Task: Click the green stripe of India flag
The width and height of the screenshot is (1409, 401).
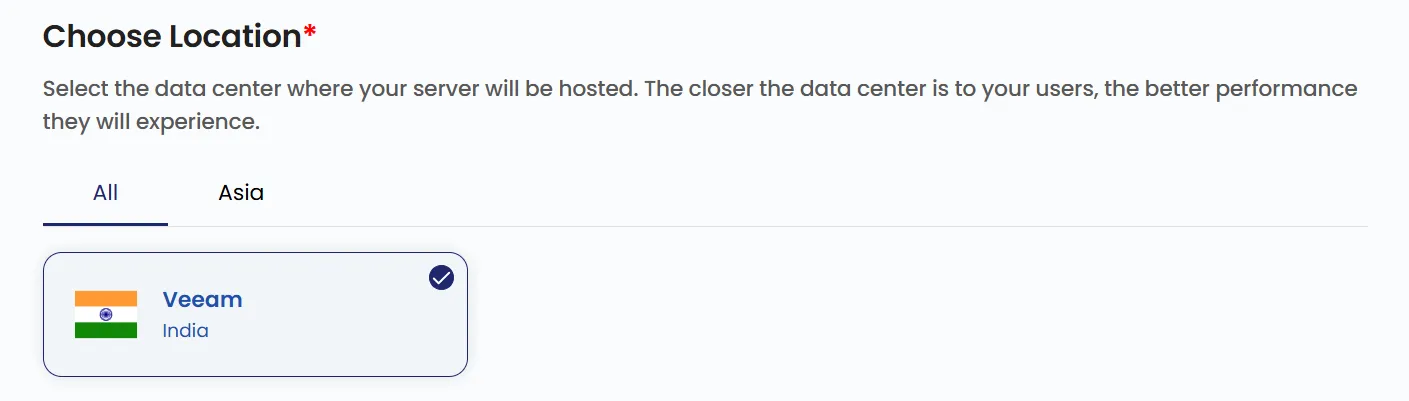Action: [106, 330]
